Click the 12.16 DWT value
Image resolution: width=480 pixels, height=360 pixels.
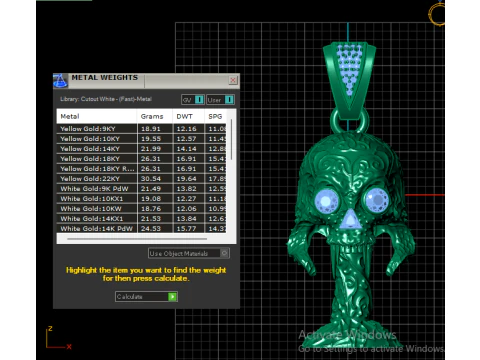point(186,129)
